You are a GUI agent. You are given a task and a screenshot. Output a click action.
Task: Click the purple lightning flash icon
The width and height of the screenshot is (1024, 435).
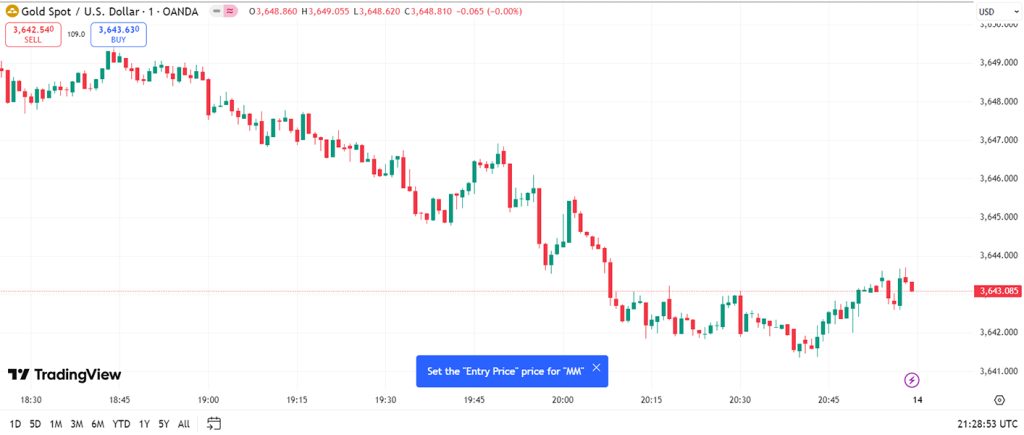912,379
